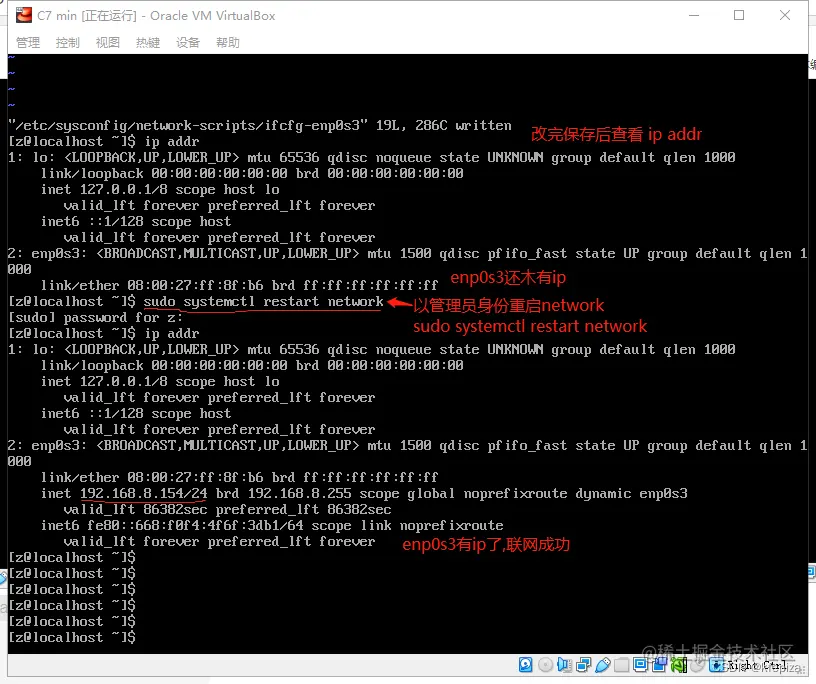Click the ifcfg-enp0s3 written message line
Image resolution: width=816 pixels, height=684 pixels.
(x=260, y=125)
